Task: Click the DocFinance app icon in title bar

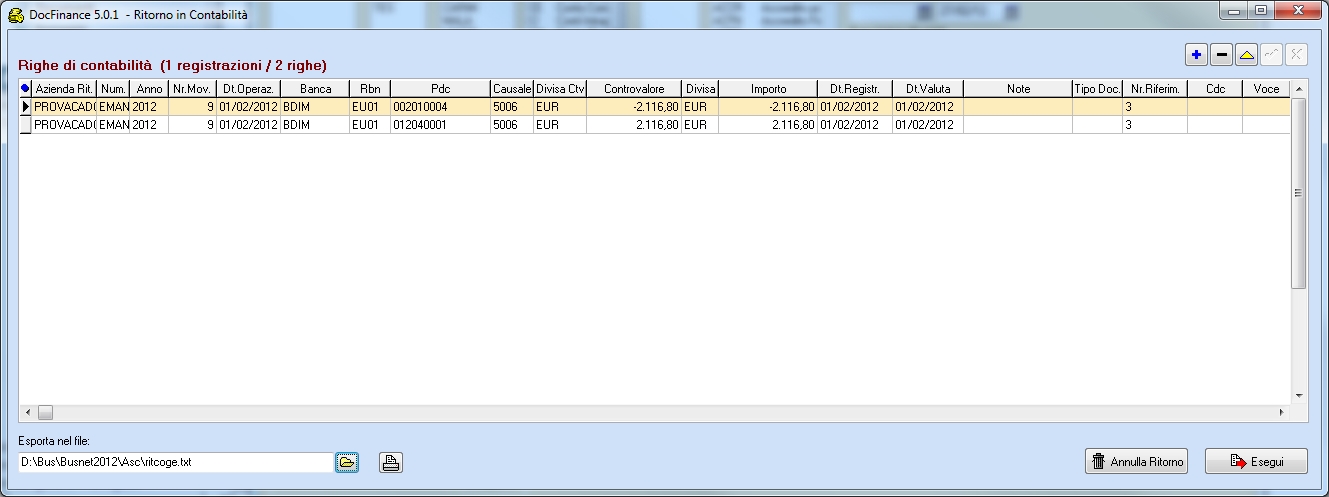Action: click(x=16, y=15)
